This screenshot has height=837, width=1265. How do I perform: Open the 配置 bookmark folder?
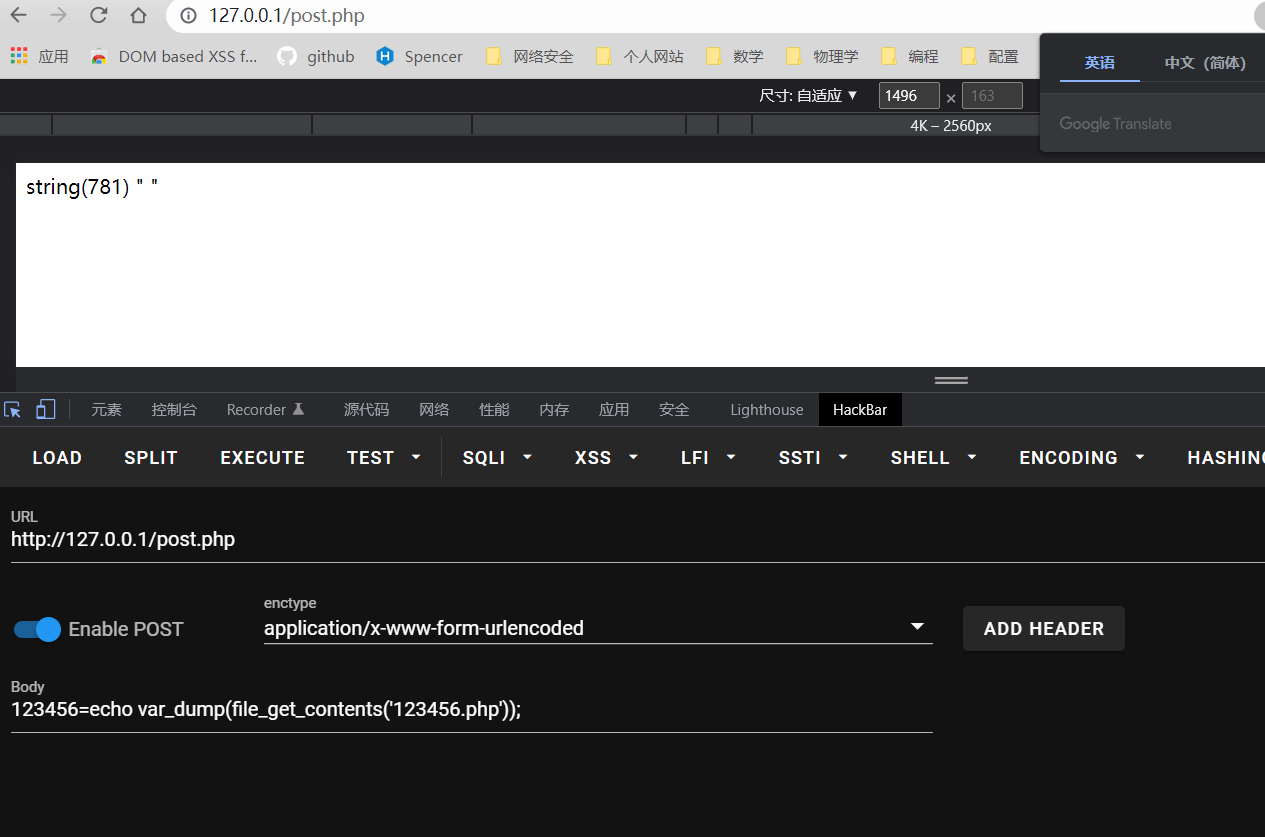[990, 56]
